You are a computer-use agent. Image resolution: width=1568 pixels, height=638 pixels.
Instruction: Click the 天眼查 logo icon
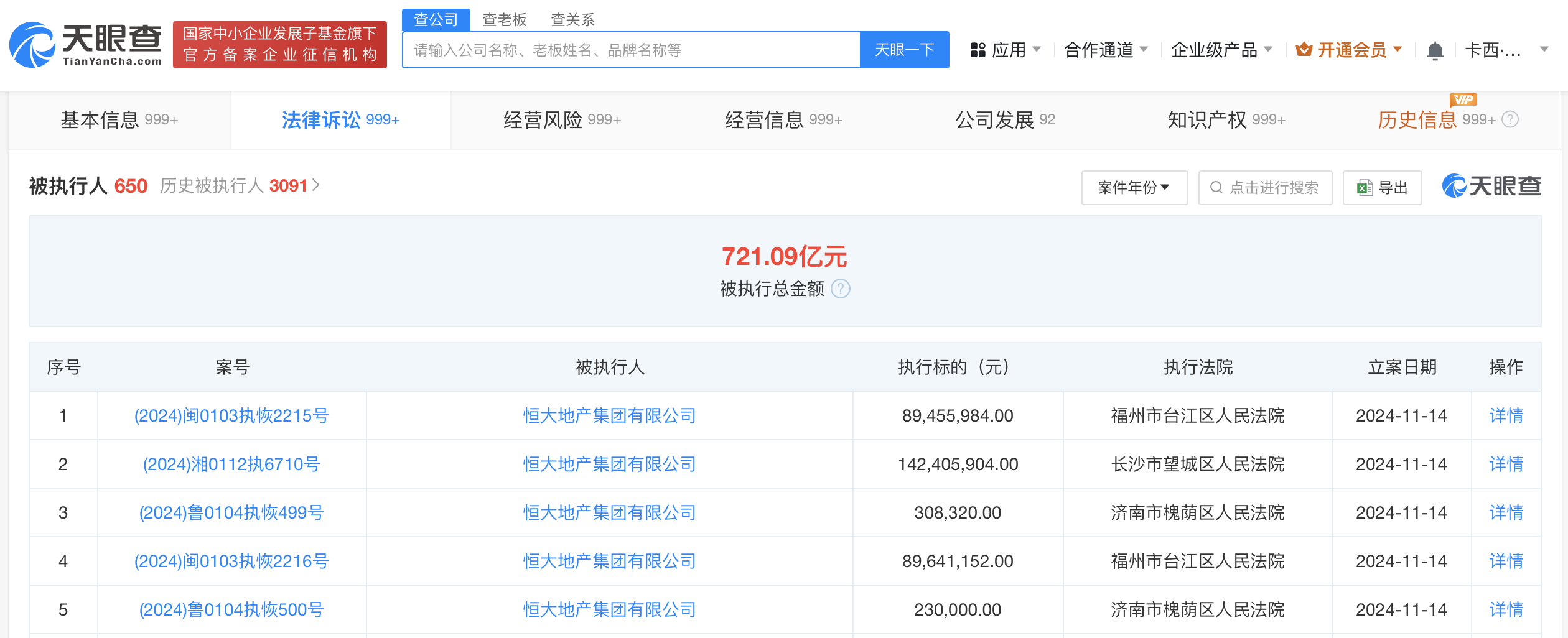tap(32, 44)
